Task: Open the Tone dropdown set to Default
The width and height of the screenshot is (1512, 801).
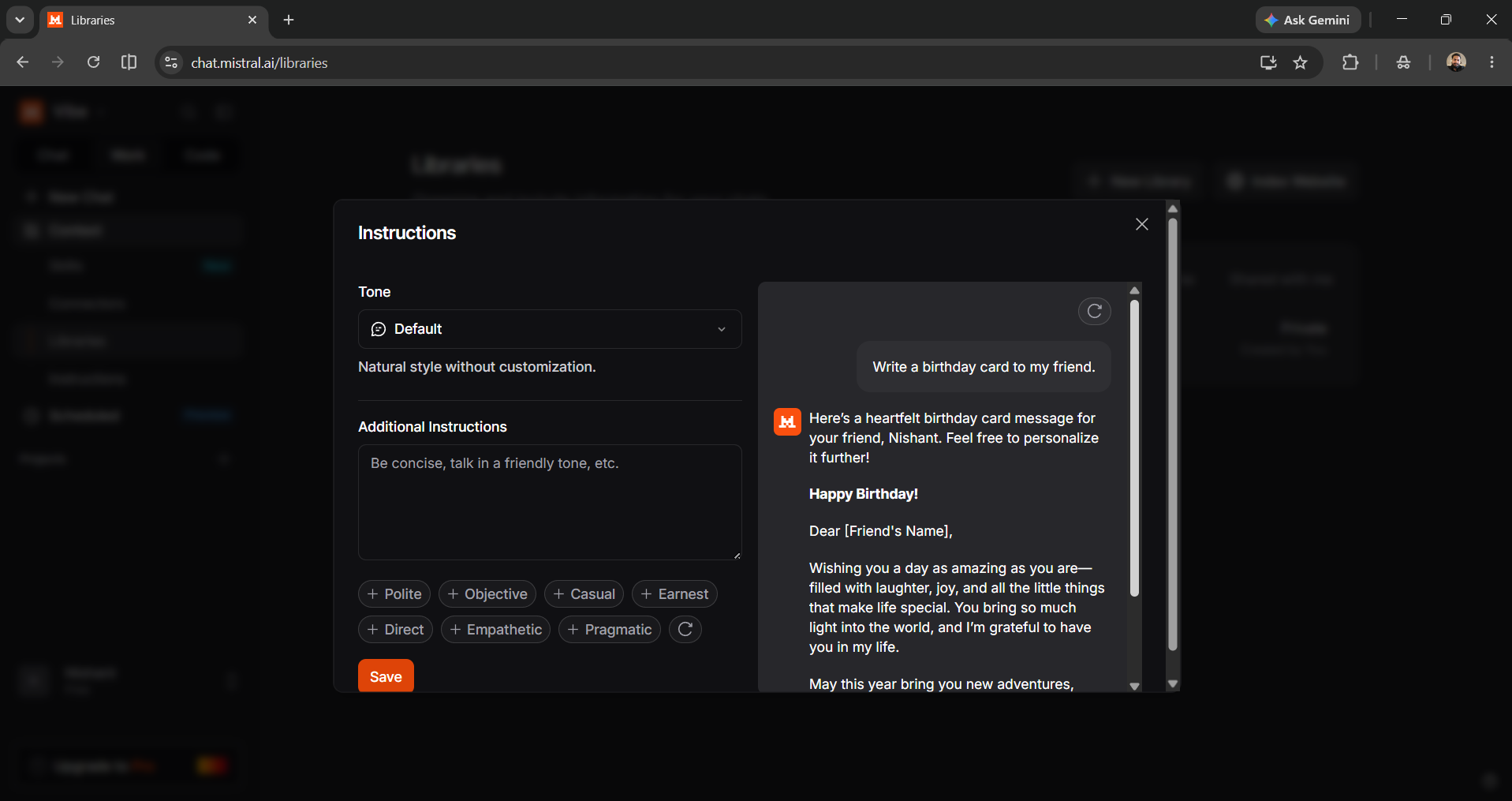Action: point(550,329)
